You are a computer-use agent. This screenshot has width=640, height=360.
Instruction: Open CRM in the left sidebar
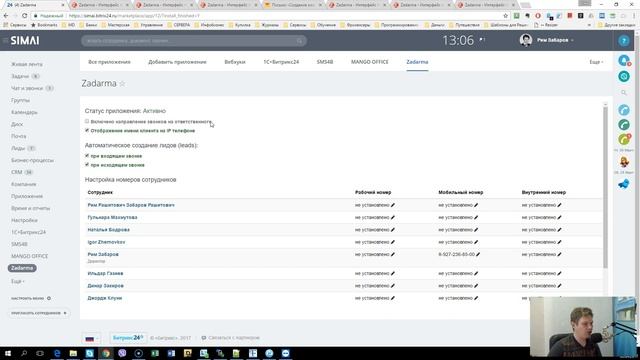(x=17, y=172)
